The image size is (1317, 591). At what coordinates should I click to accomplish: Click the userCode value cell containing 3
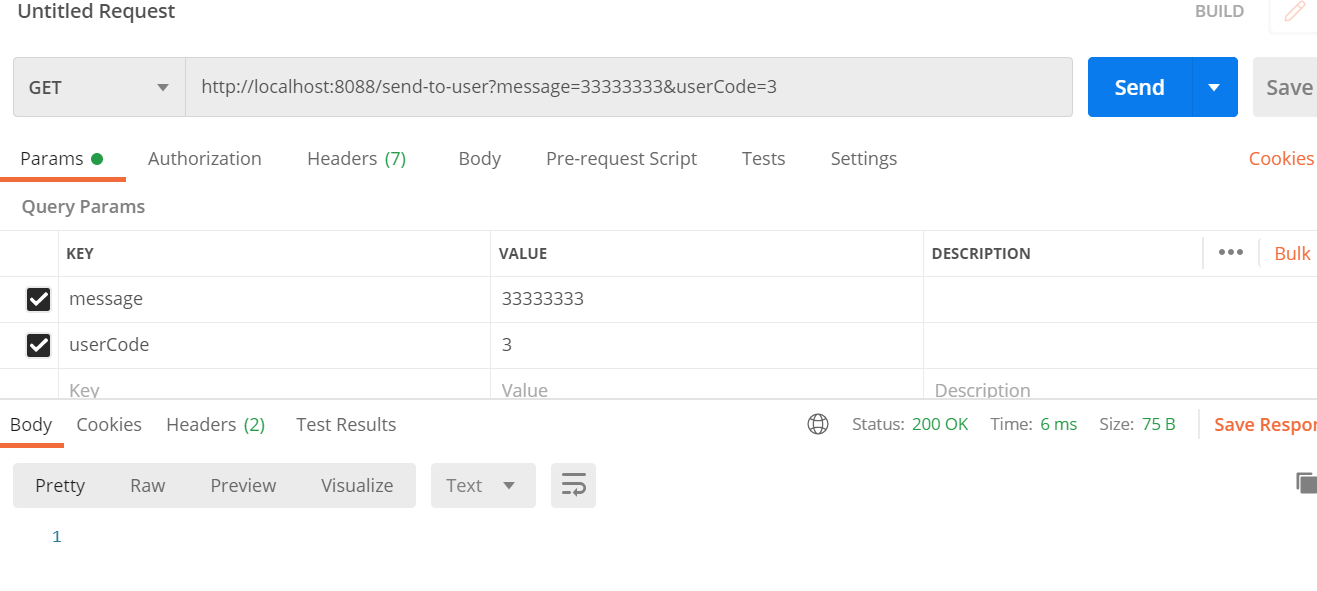click(706, 345)
